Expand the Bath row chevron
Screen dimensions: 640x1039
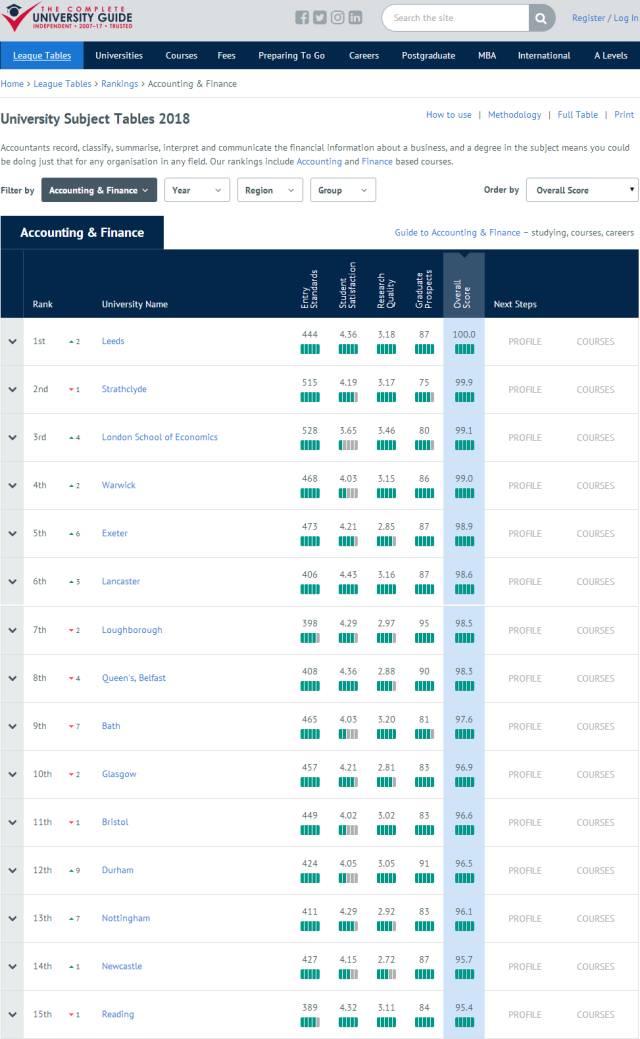[x=12, y=726]
